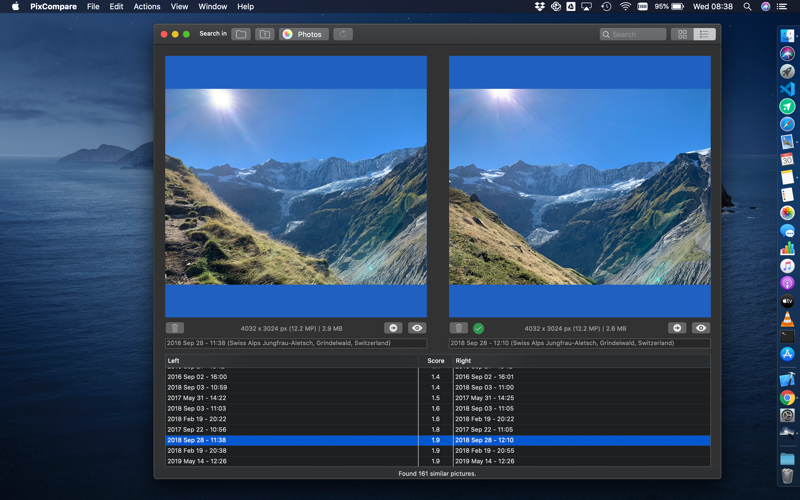Click the second folder icon in the toolbar
Viewport: 800px width, 500px height.
coord(265,34)
